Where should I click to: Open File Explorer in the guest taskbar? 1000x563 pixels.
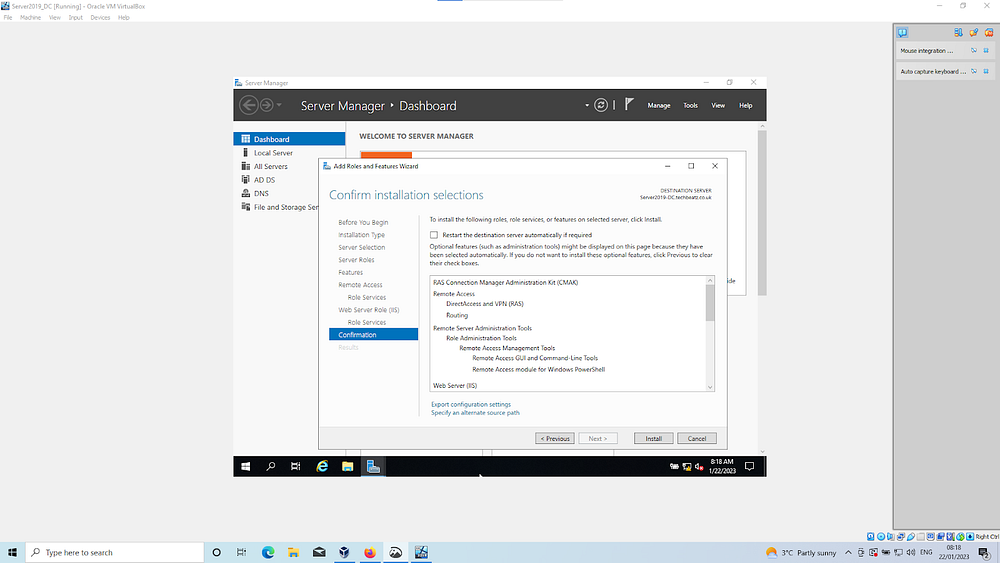(x=348, y=467)
